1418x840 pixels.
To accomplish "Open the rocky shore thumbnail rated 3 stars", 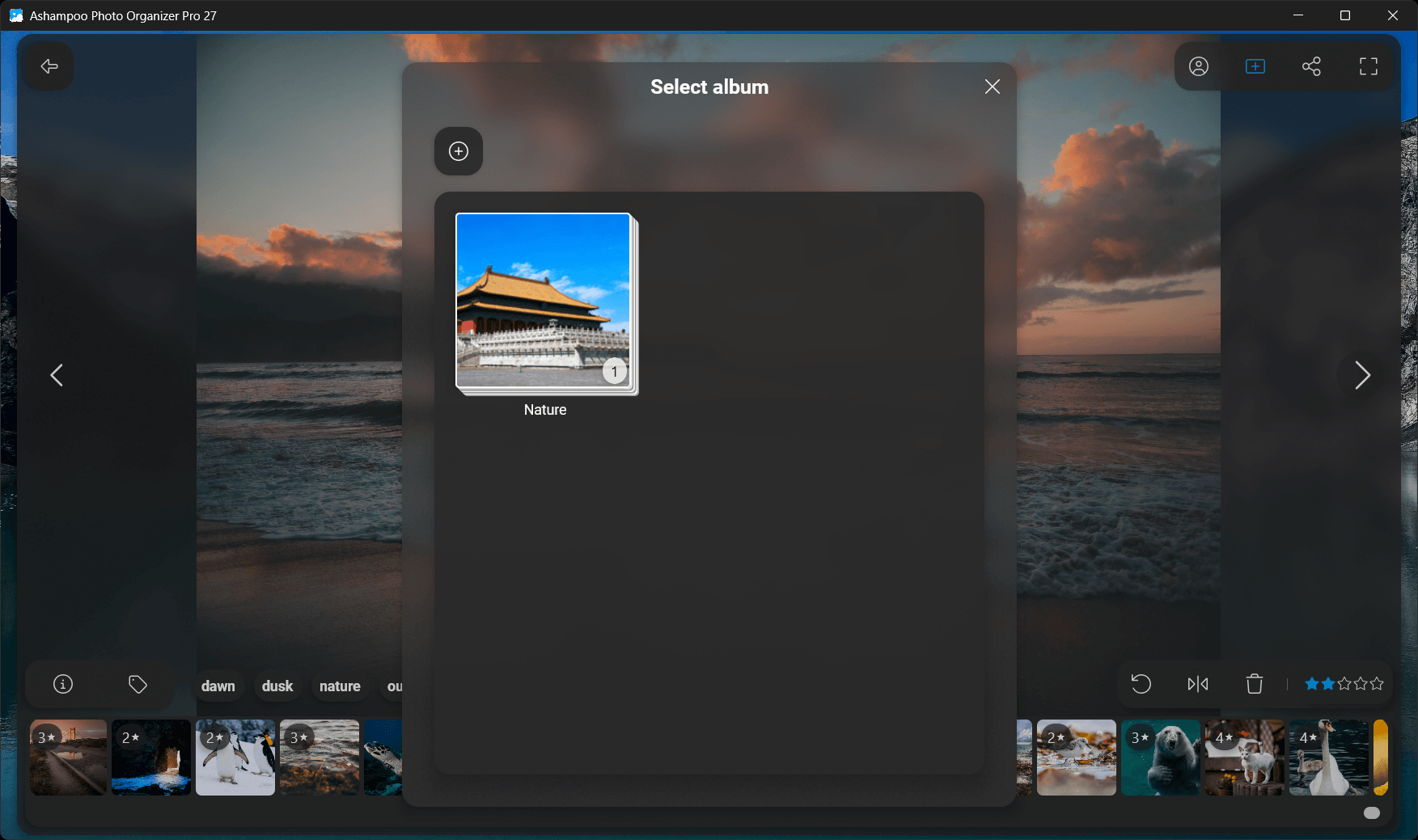I will coord(320,758).
